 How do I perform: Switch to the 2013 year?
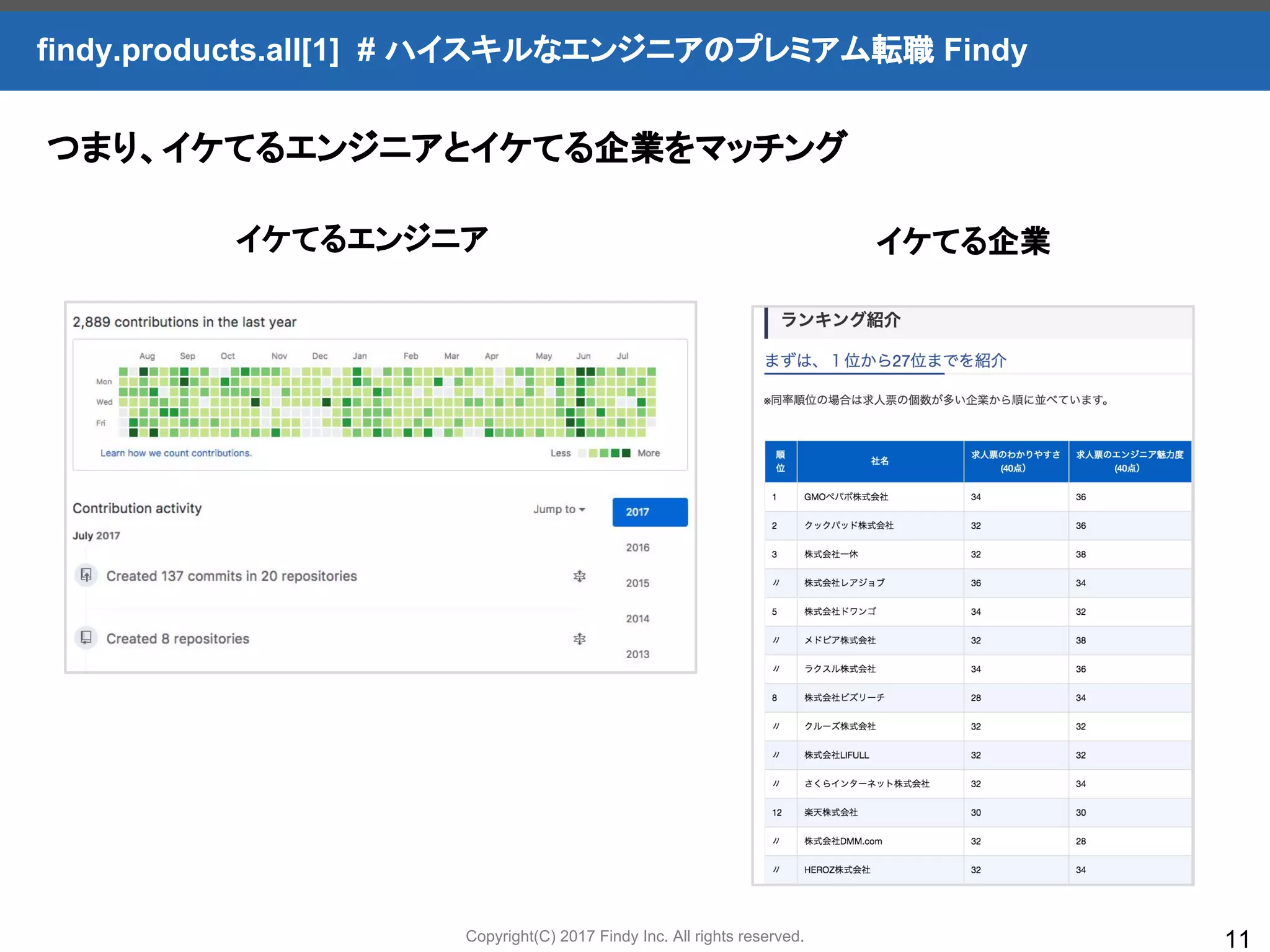637,654
